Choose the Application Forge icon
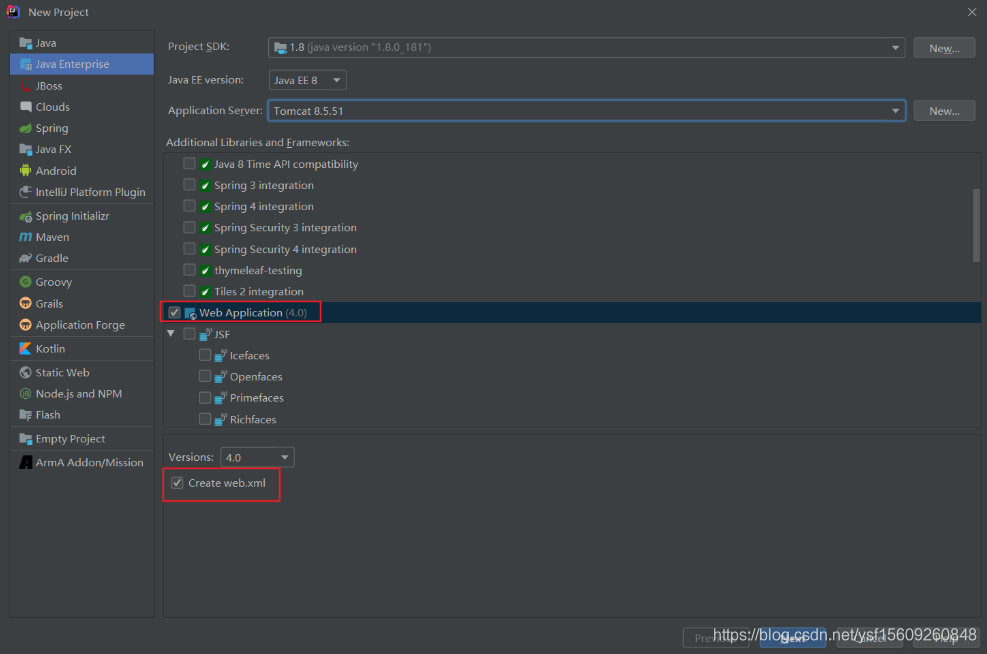 coord(26,325)
